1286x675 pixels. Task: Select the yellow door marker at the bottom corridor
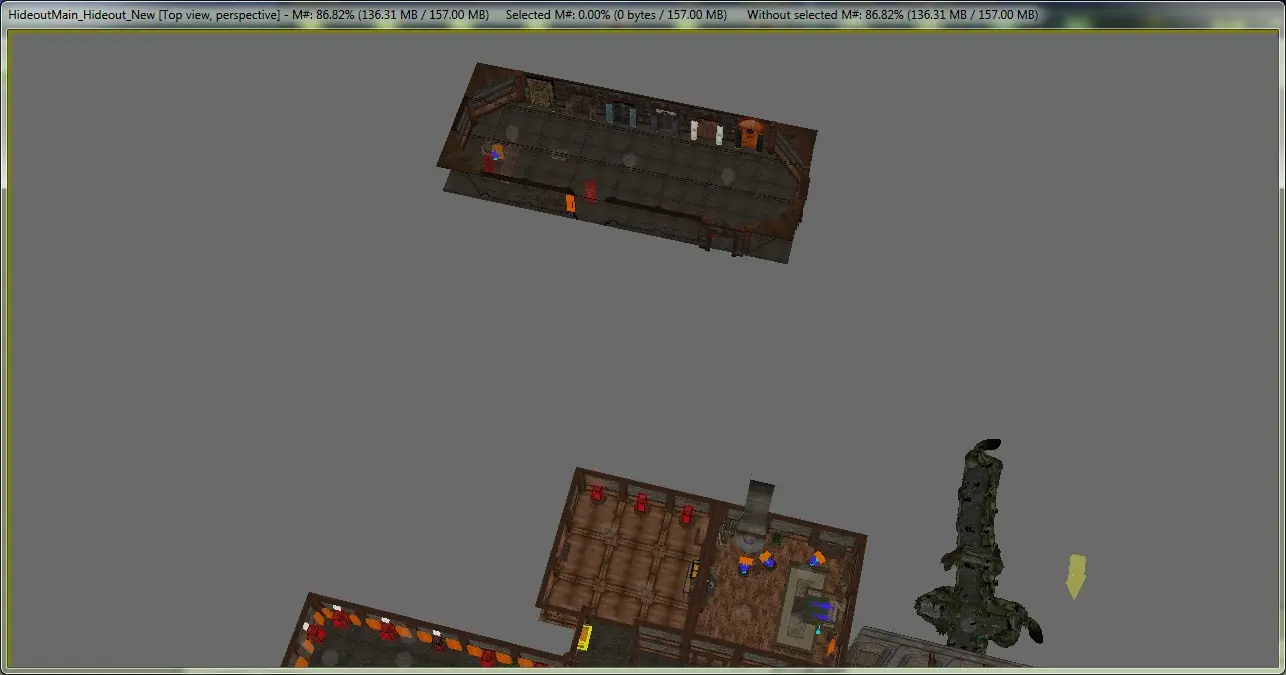585,637
